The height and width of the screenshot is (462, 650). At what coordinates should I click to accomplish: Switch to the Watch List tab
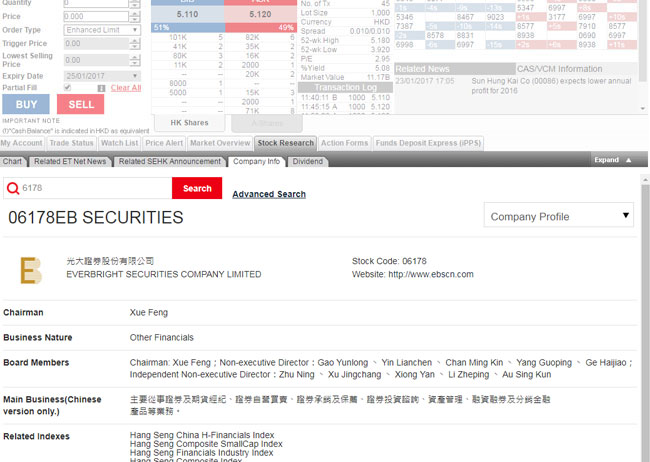pyautogui.click(x=119, y=143)
